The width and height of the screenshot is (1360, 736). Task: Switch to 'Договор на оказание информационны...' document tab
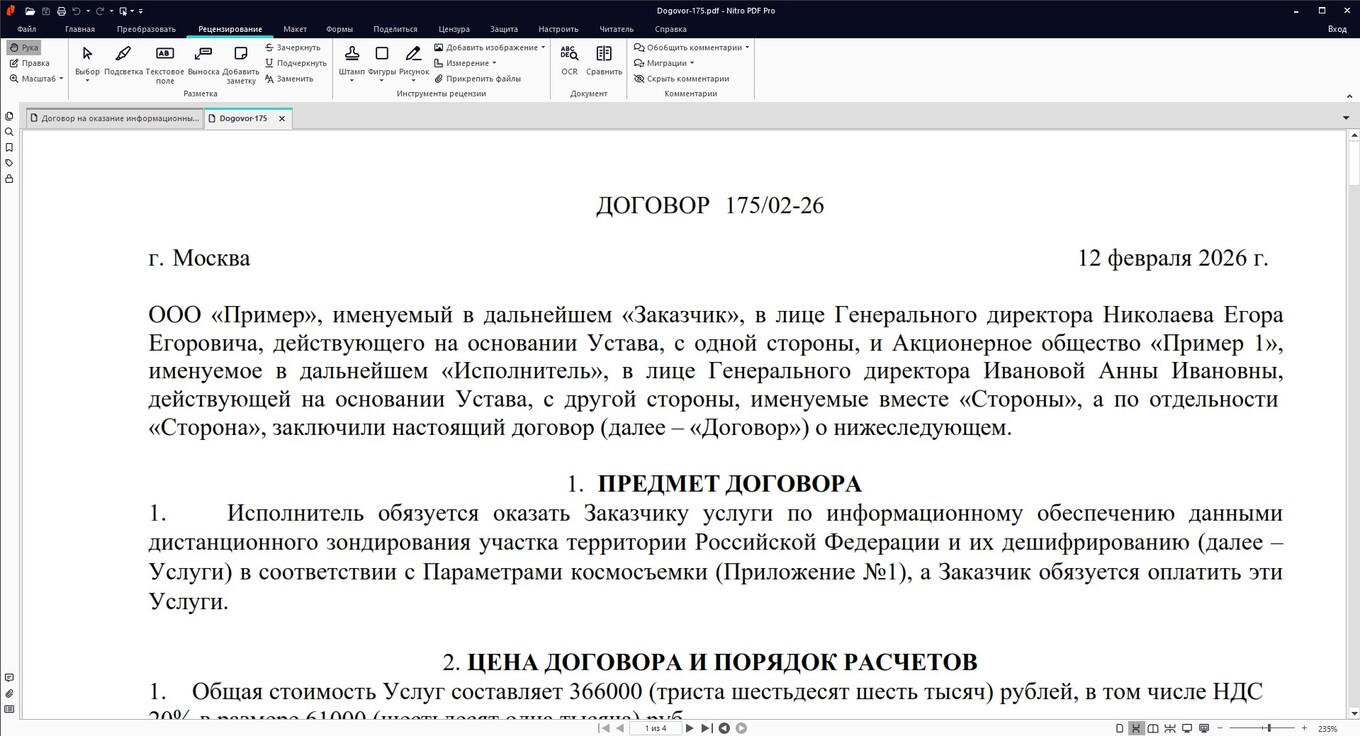coord(113,118)
